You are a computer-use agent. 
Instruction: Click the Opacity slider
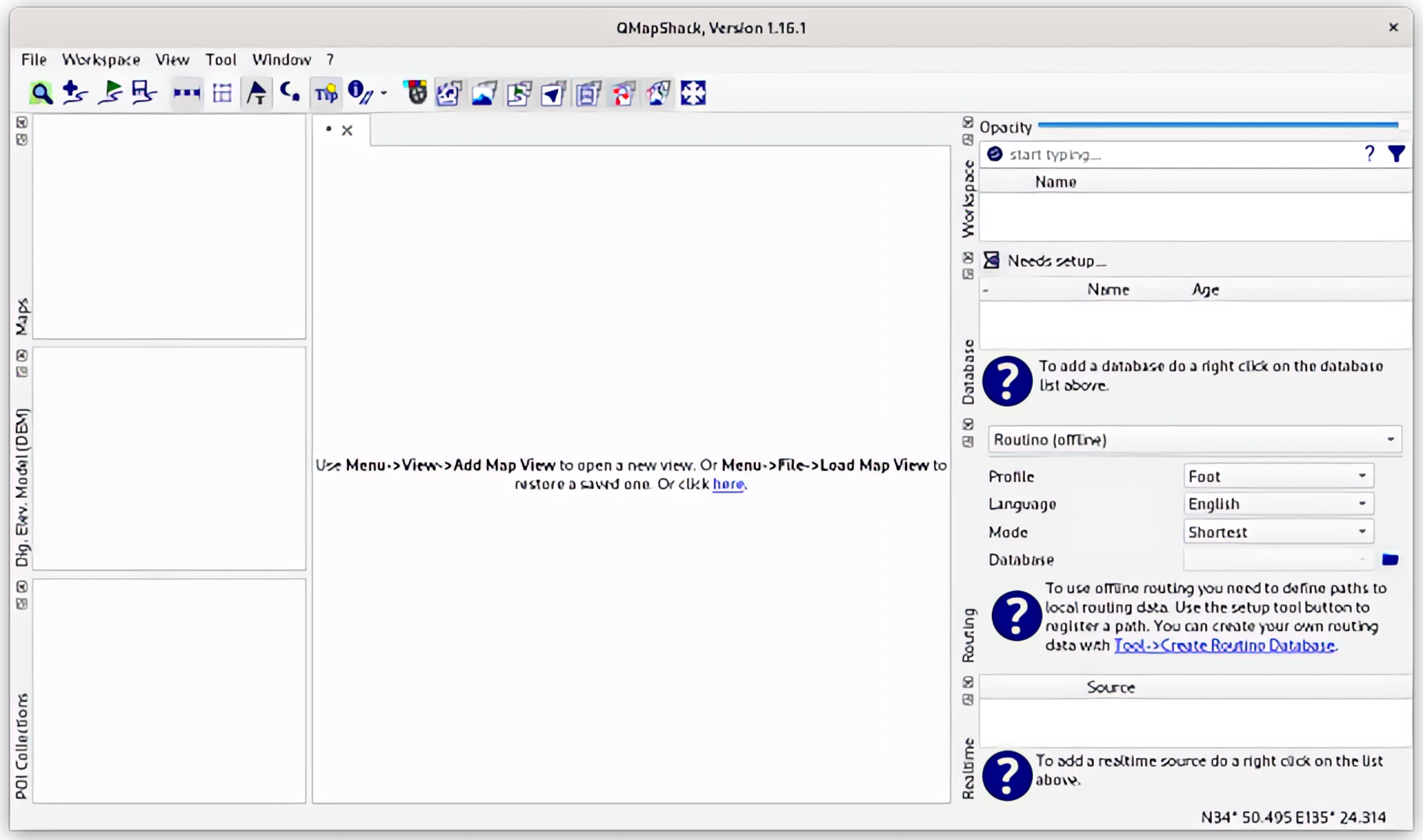click(x=1218, y=125)
